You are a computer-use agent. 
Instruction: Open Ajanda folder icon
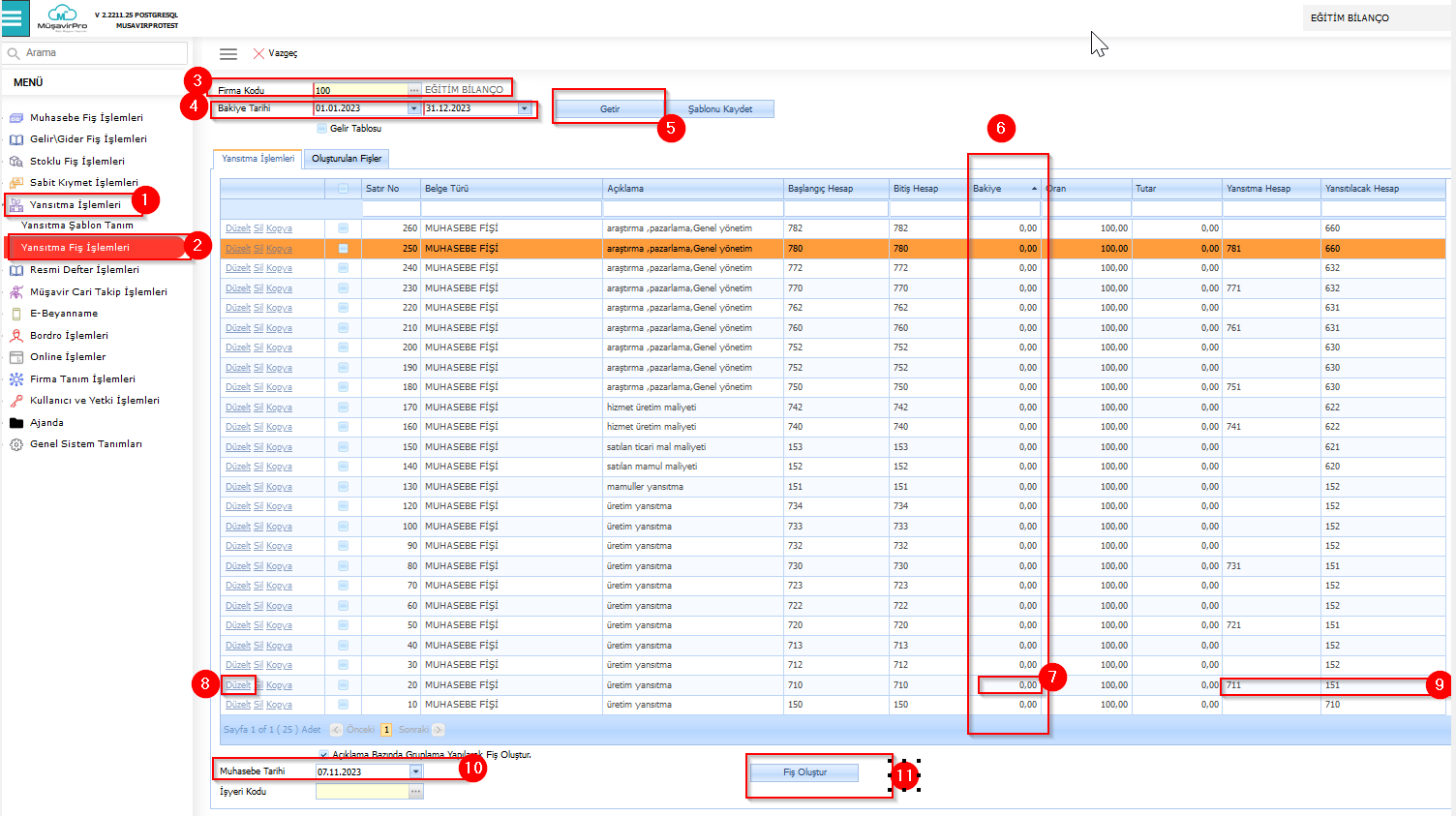click(16, 423)
